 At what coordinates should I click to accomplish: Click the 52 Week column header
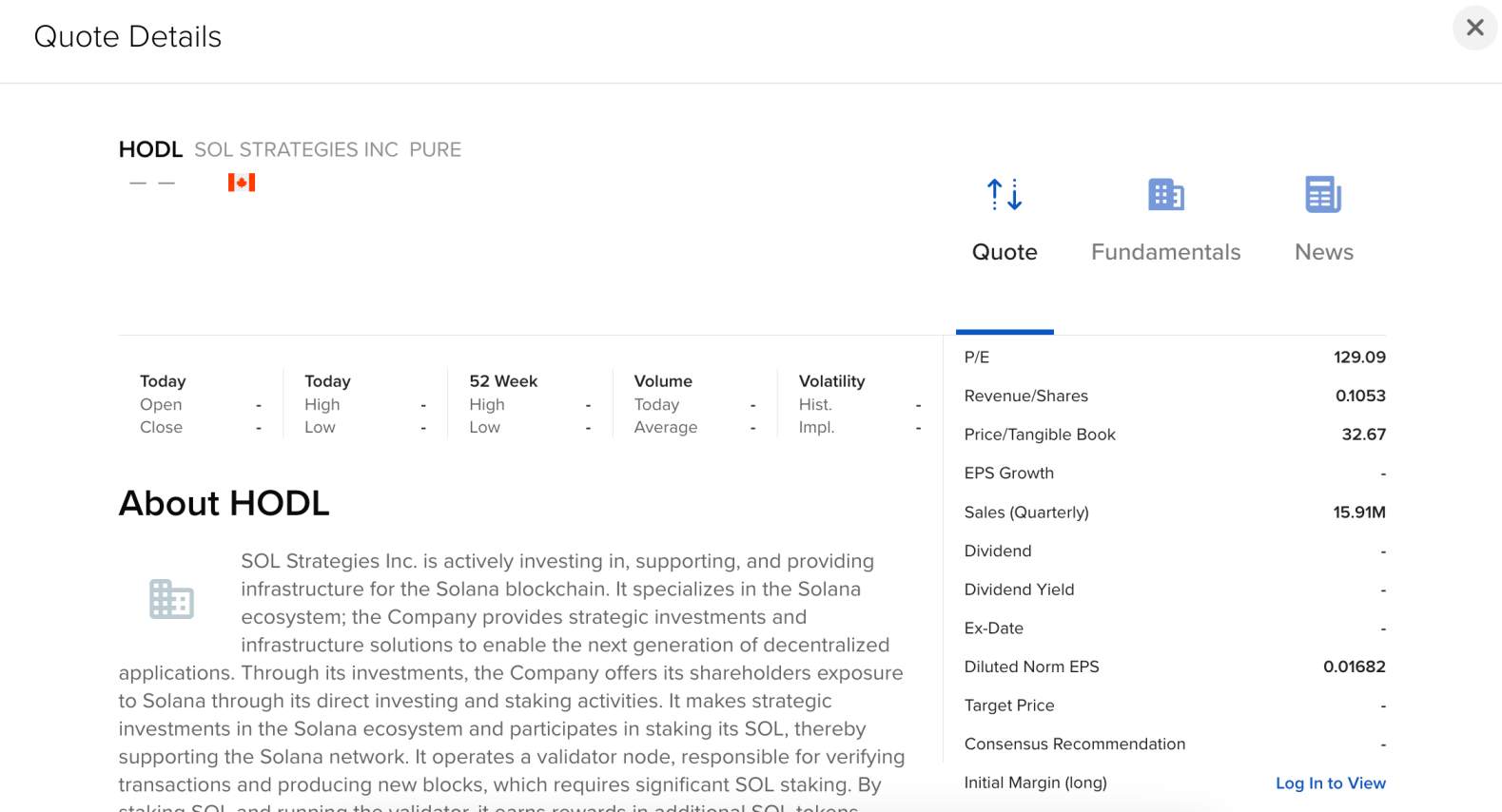503,381
